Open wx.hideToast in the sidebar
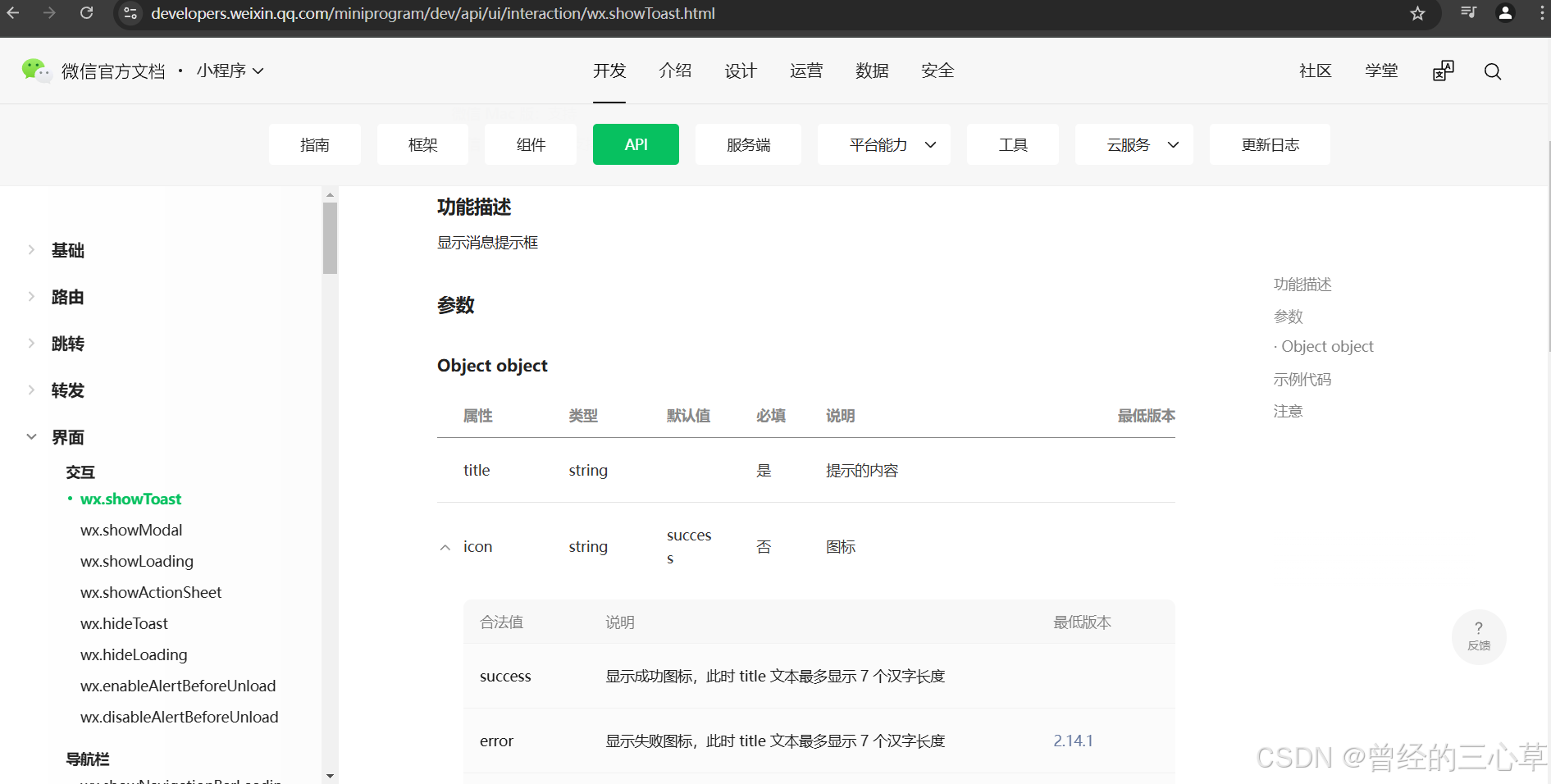 (x=124, y=623)
